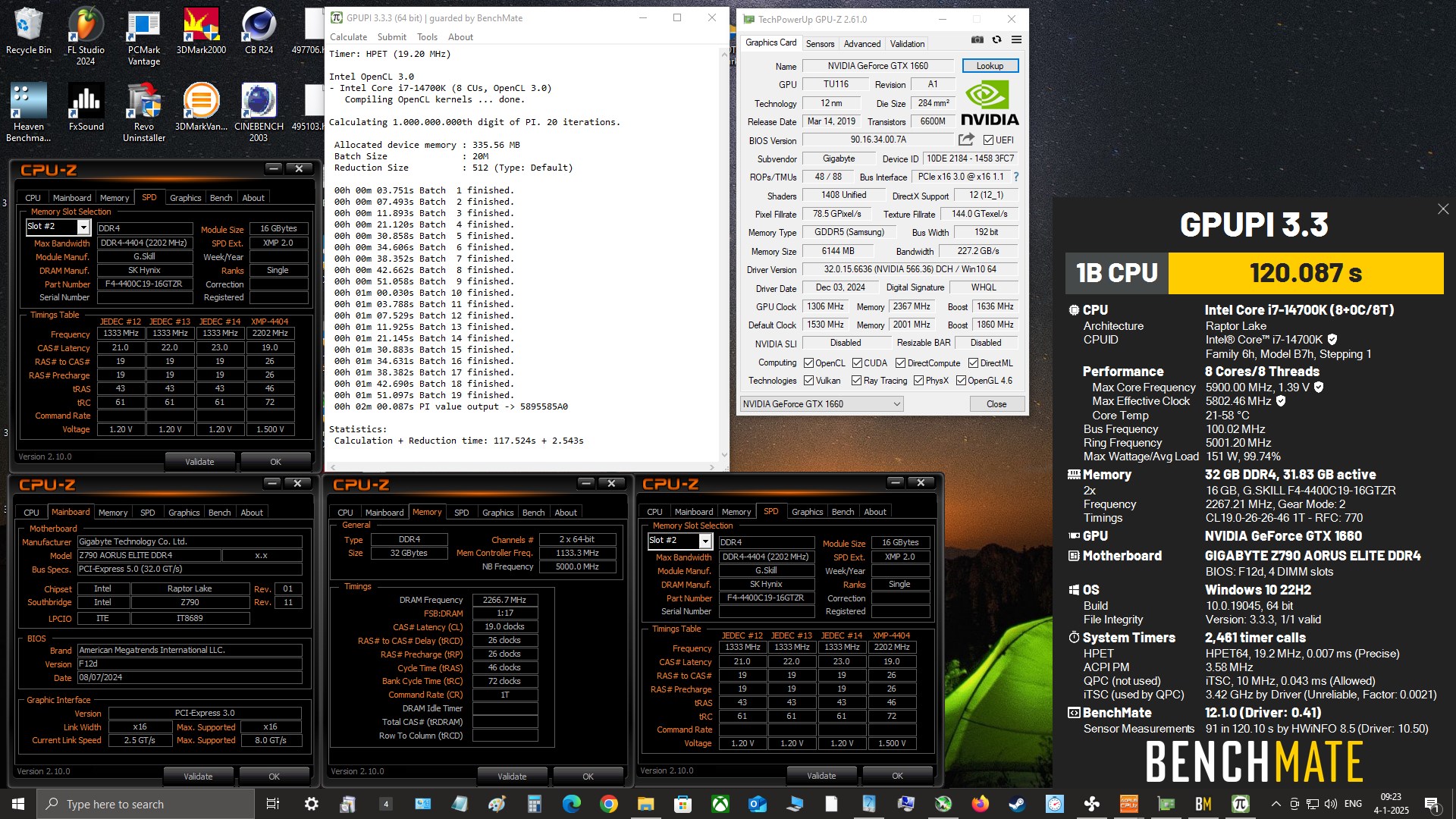Expand hidden system tray icons chevron
Viewport: 1456px width, 819px height.
pos(1276,804)
